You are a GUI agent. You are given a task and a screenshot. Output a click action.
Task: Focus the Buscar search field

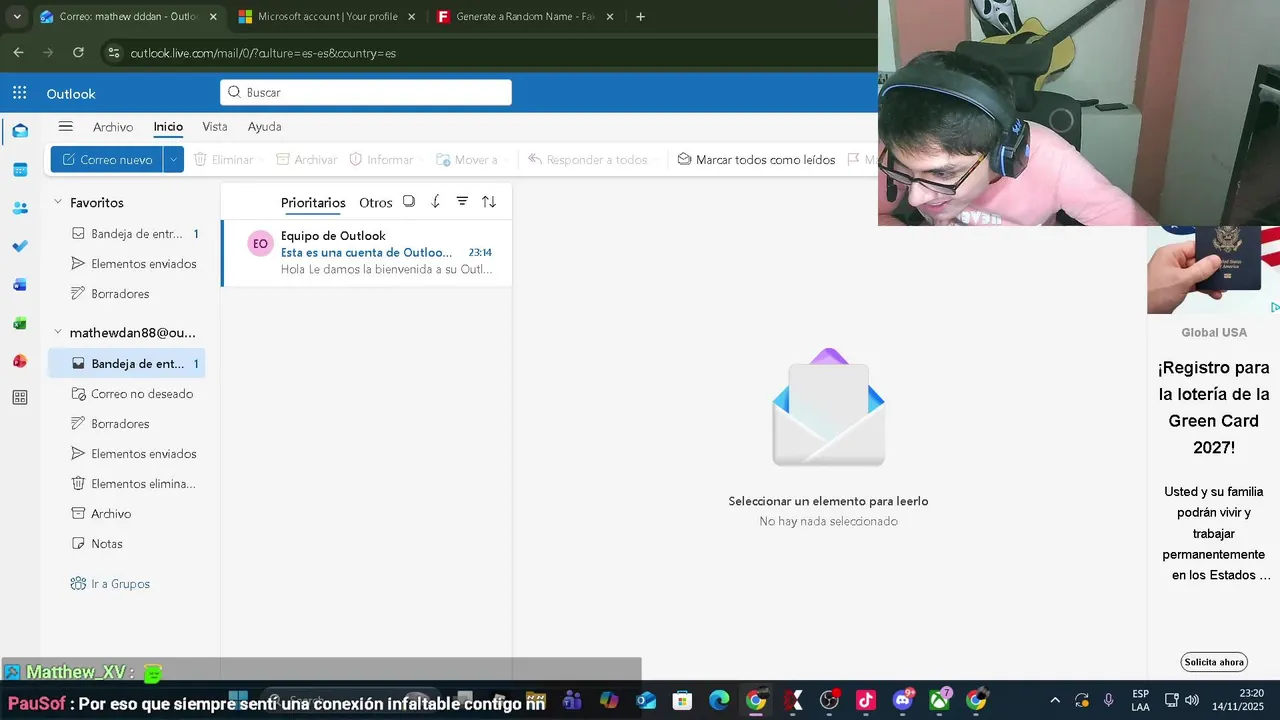[x=366, y=92]
